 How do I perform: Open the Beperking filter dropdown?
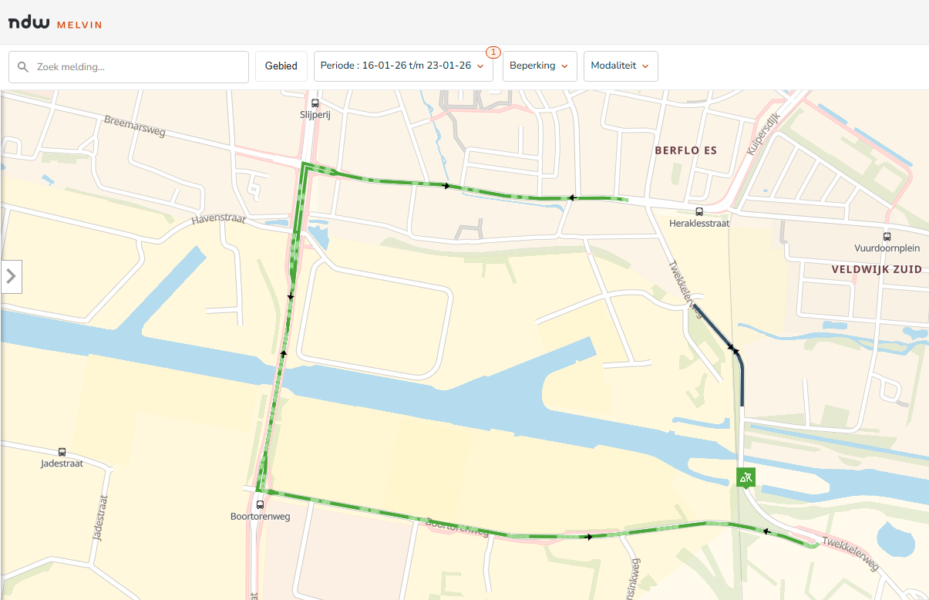pyautogui.click(x=539, y=65)
